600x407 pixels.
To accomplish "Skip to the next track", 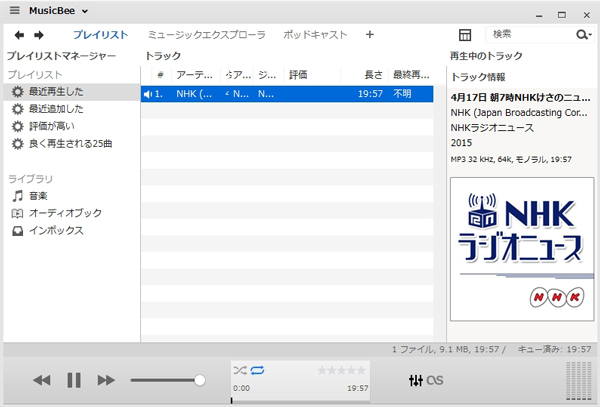I will [106, 381].
